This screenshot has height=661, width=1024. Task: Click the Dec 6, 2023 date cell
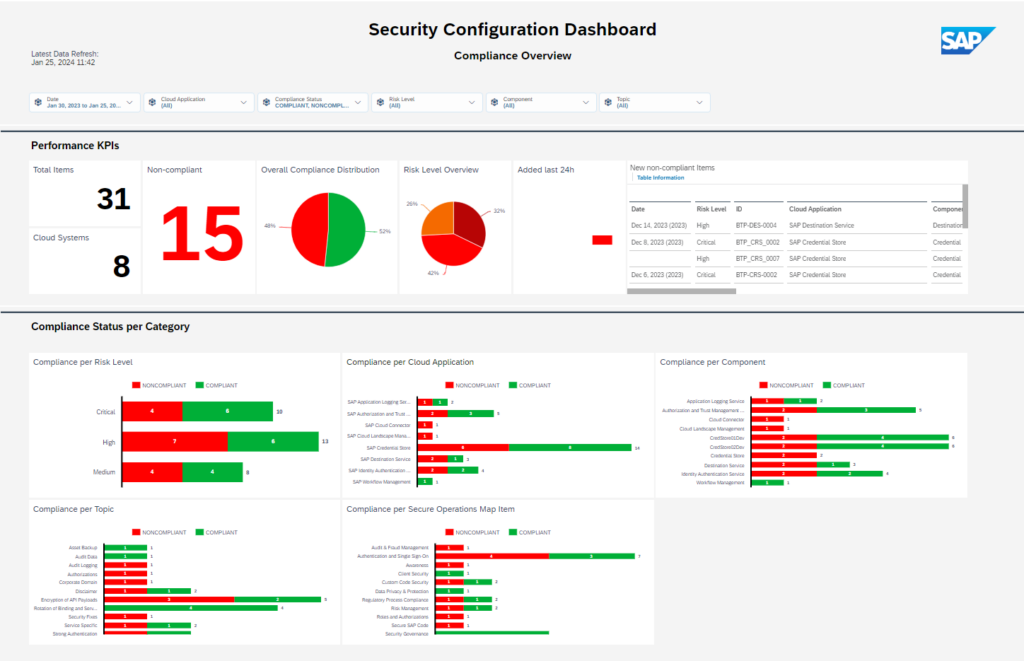(657, 275)
